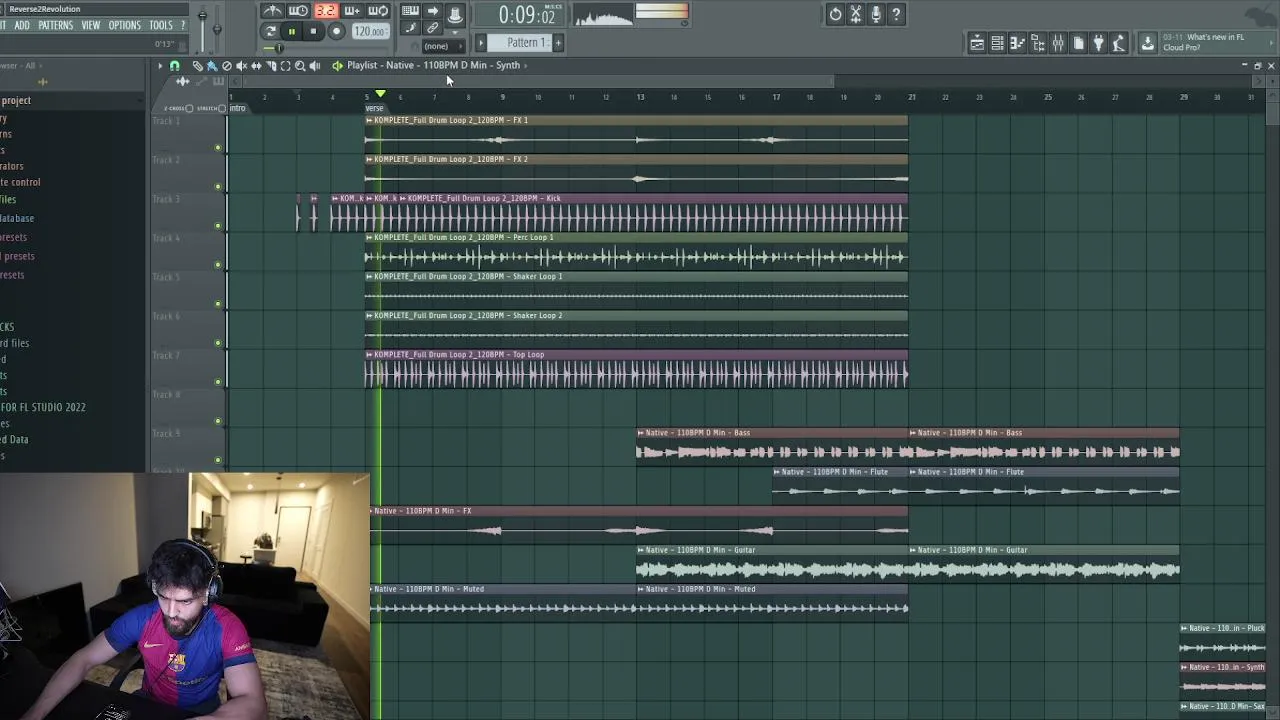Mute Track 2 with green dot

(x=218, y=187)
